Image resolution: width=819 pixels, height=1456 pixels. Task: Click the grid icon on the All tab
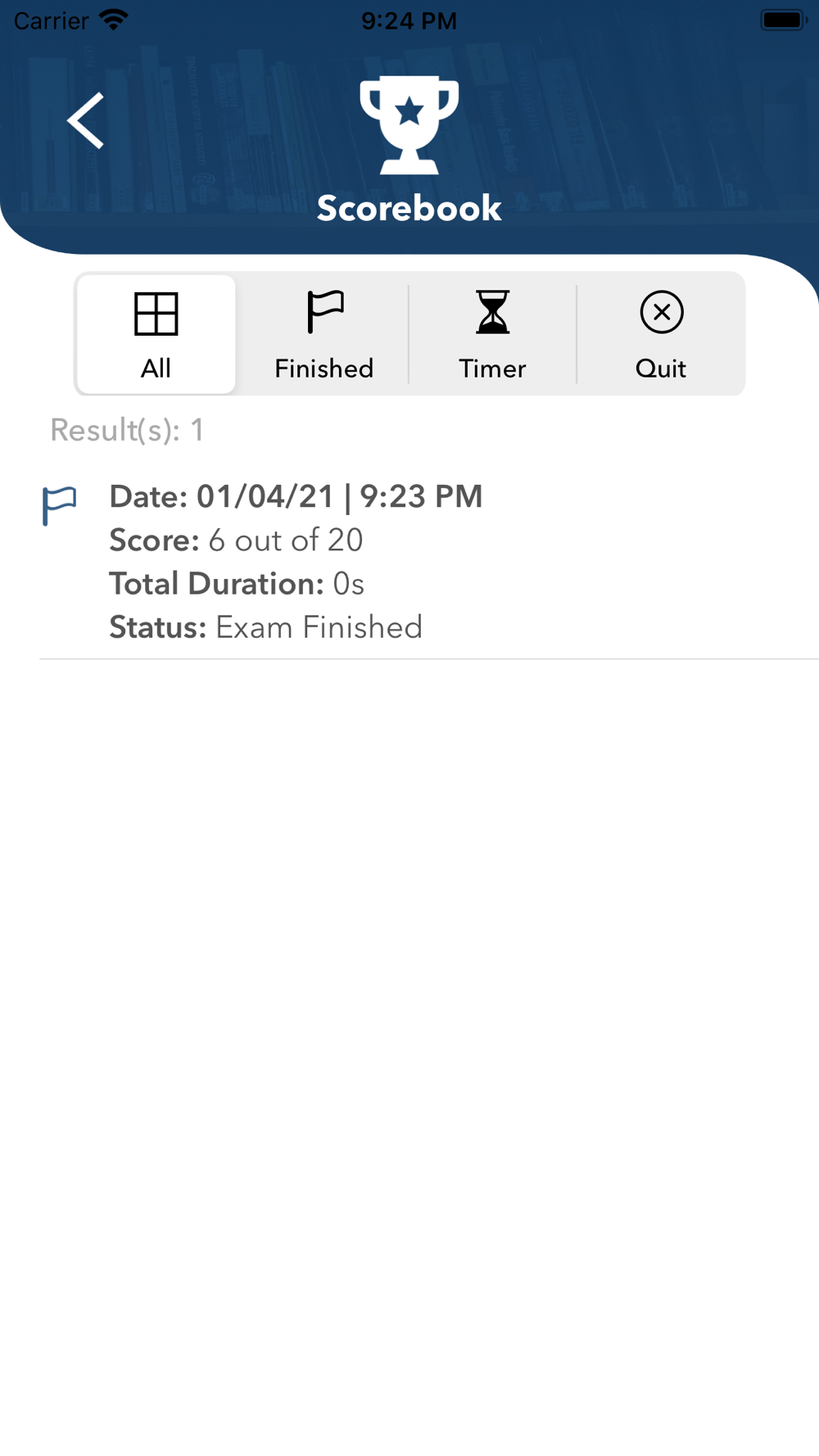(x=156, y=314)
